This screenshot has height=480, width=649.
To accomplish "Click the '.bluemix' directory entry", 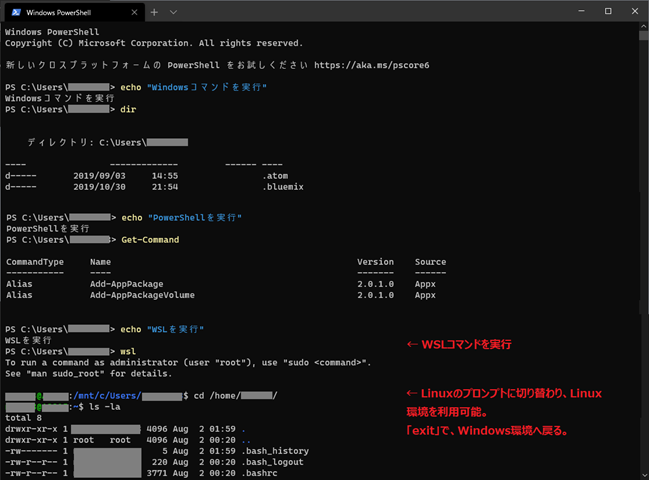I will 283,187.
